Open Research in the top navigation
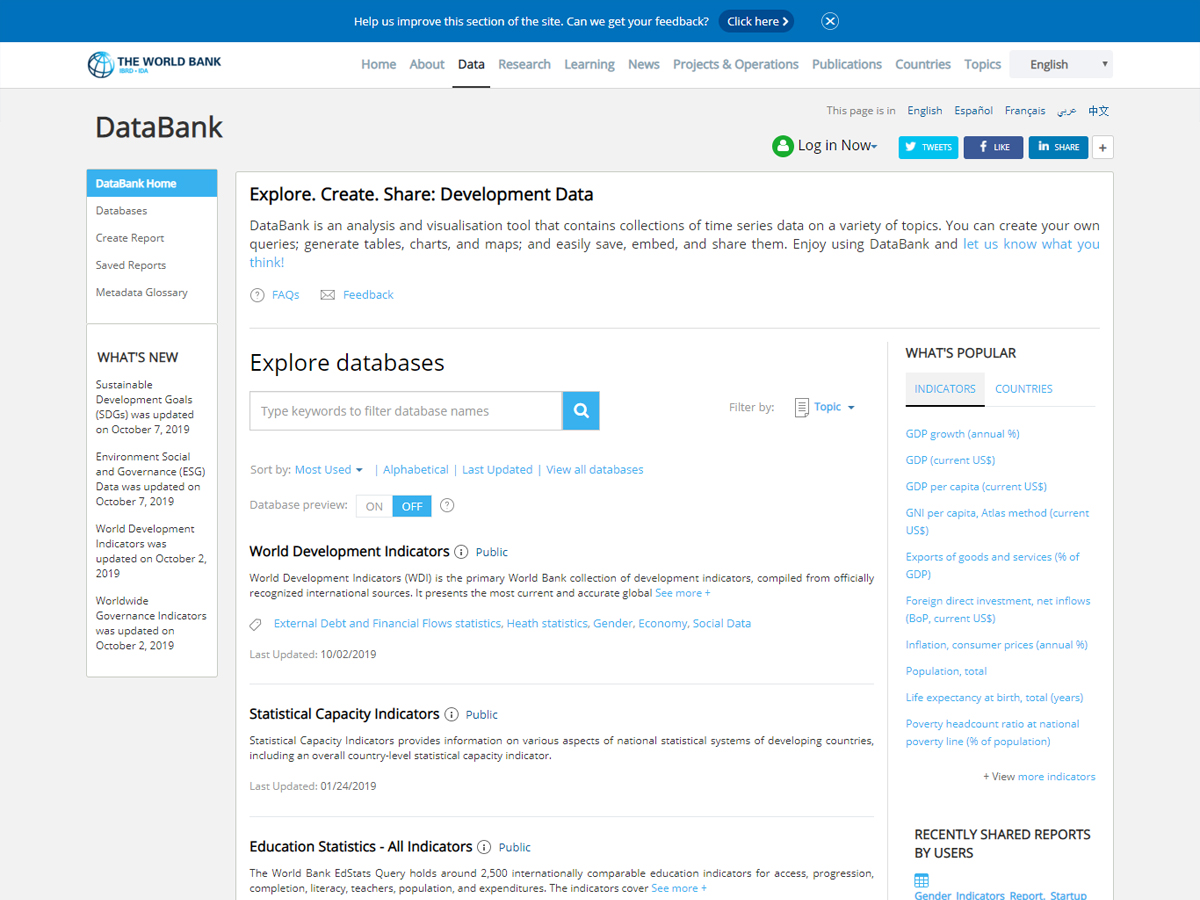Screen dimensions: 1200x900 point(524,64)
